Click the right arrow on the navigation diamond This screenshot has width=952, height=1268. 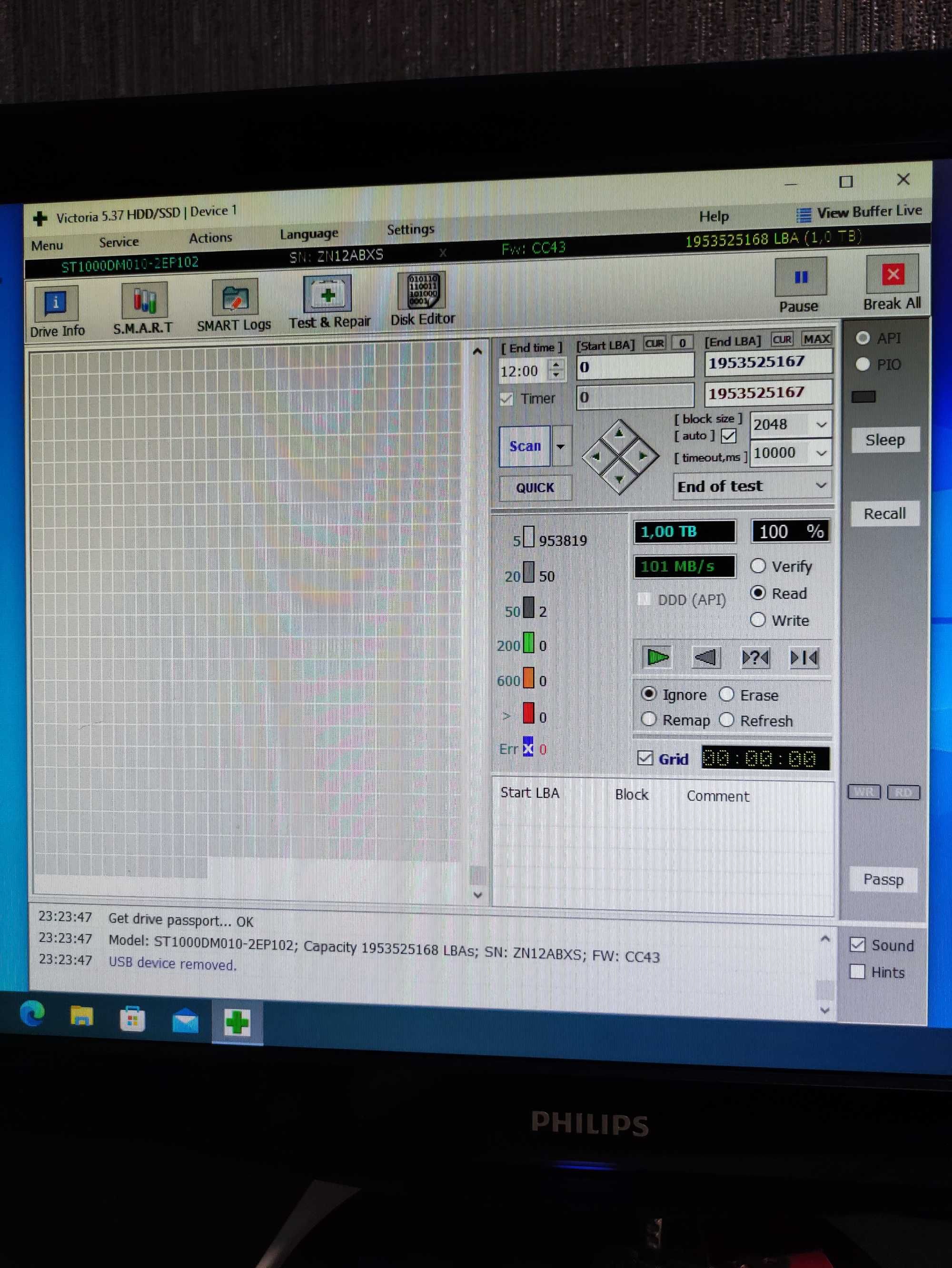pyautogui.click(x=643, y=456)
